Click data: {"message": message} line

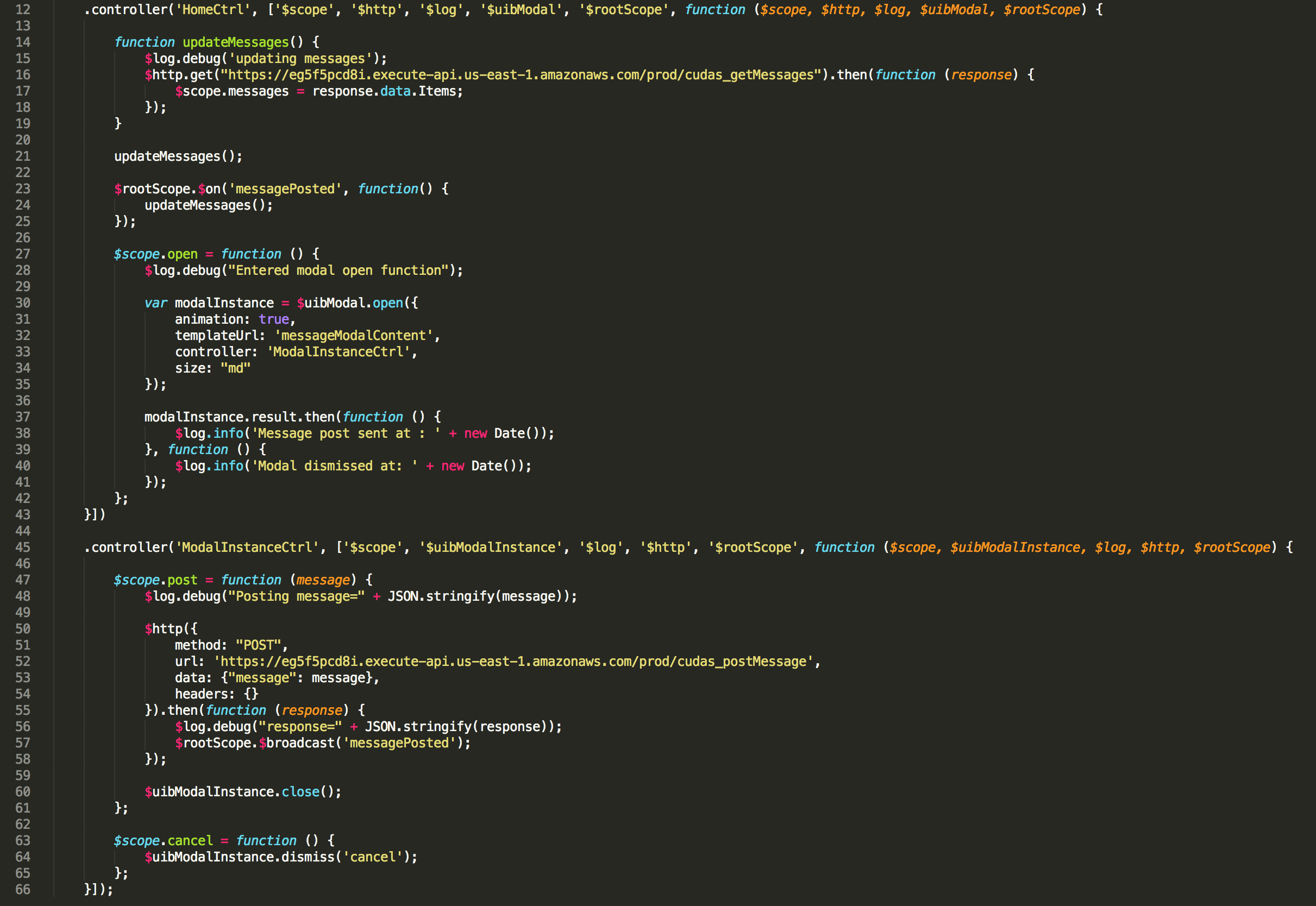pos(277,678)
